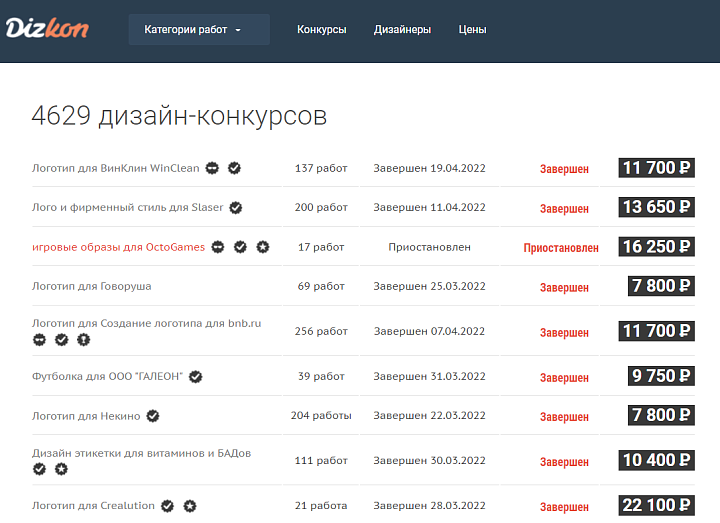Go to the Дизайнеры page

[x=402, y=30]
